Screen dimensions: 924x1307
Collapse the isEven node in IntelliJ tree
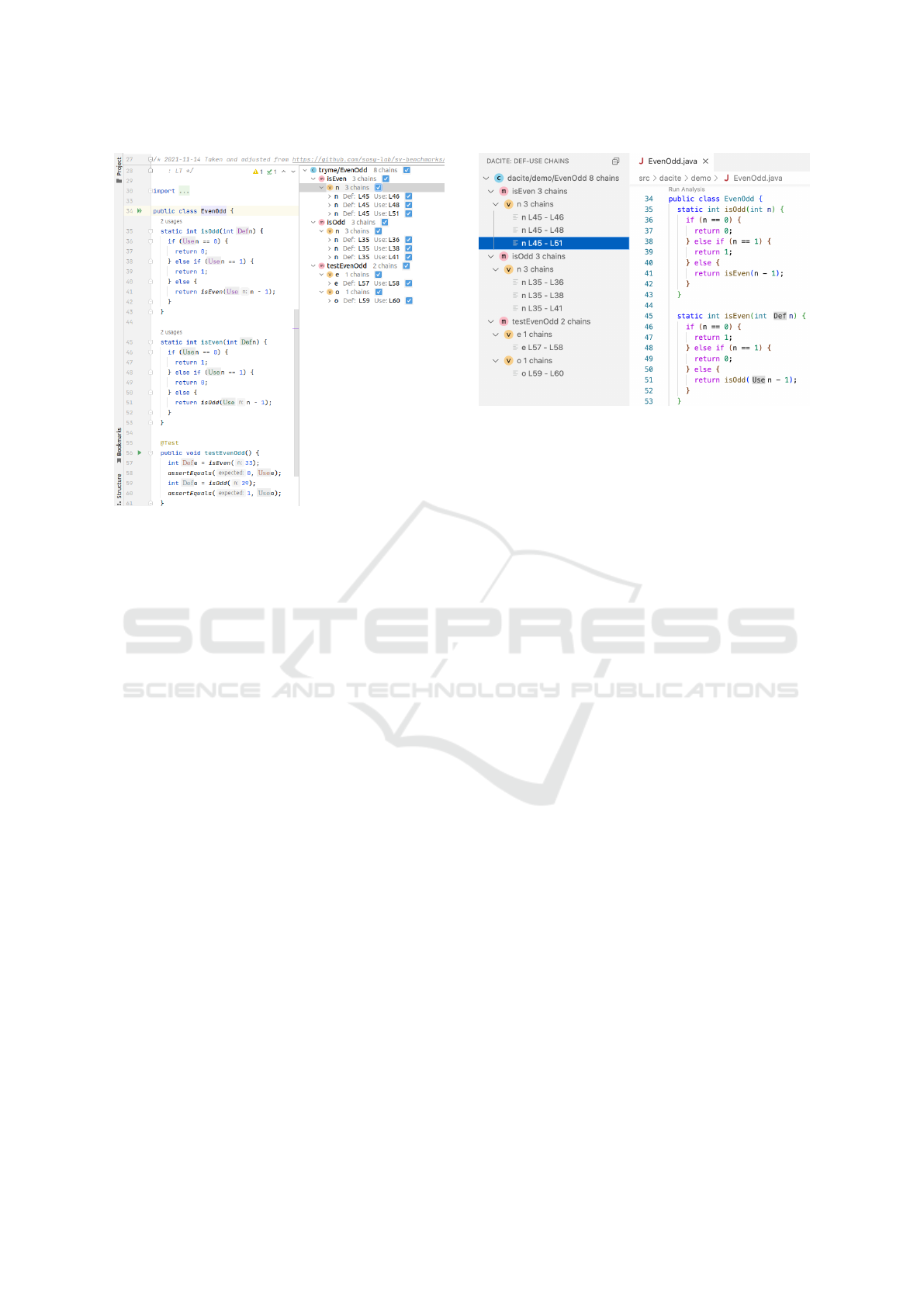tap(313, 179)
